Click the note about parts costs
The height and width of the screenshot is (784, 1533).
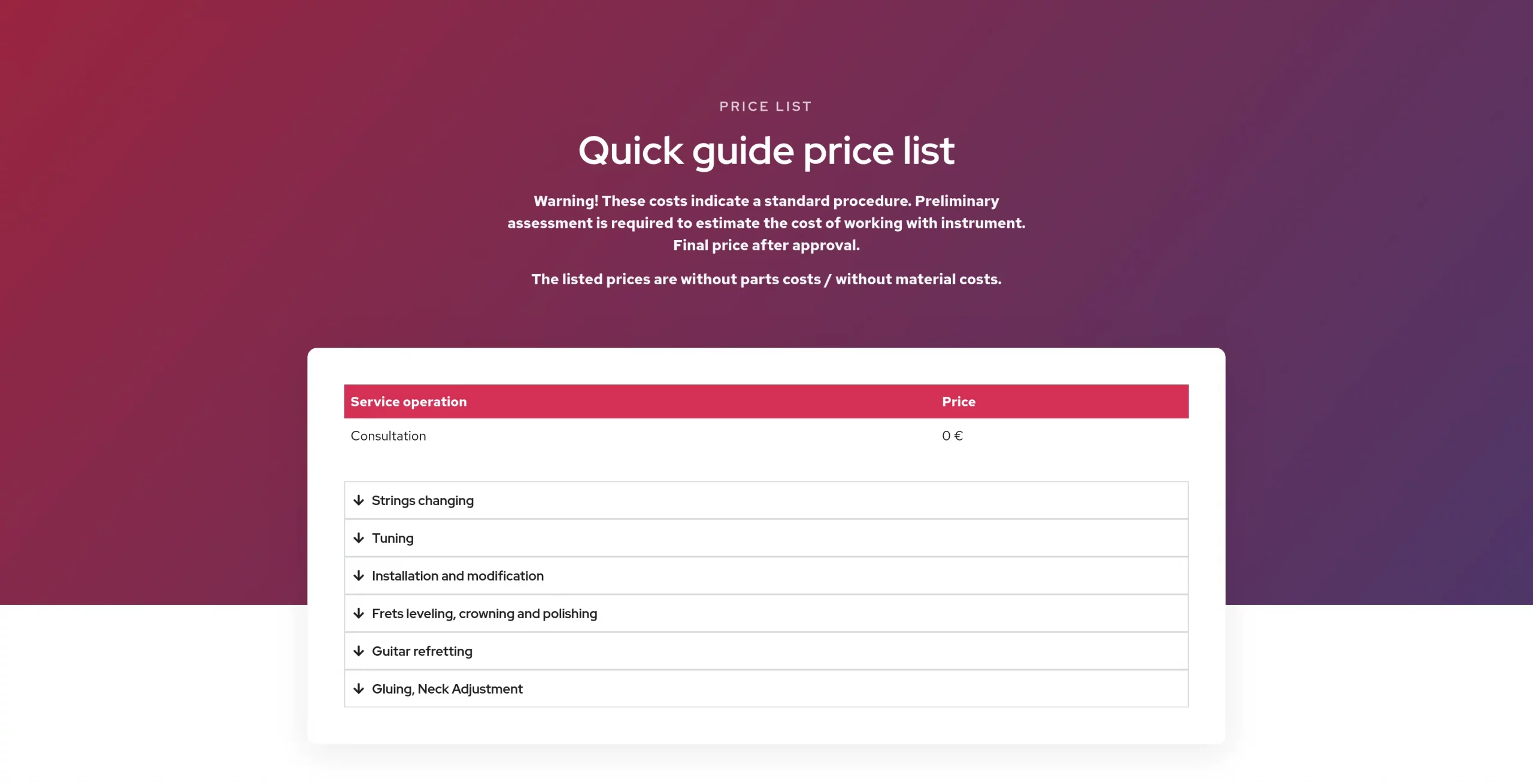click(766, 279)
